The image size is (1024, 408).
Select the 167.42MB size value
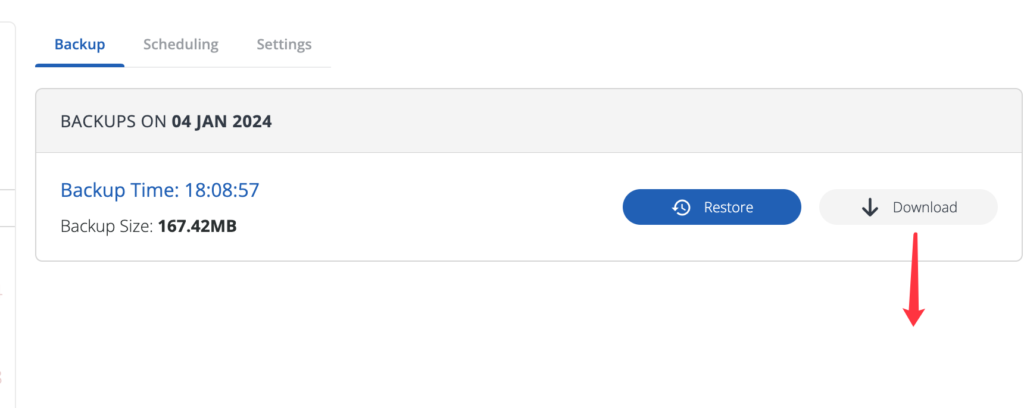click(197, 227)
